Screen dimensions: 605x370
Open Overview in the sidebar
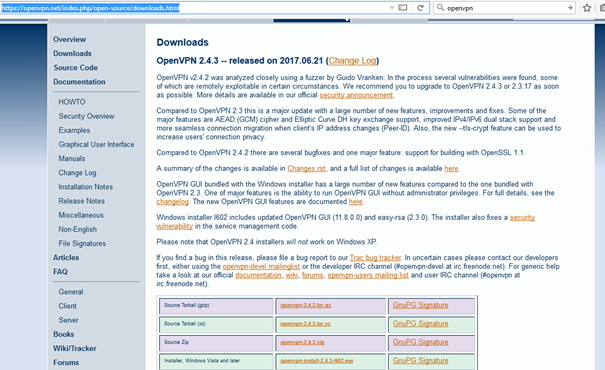click(x=69, y=39)
